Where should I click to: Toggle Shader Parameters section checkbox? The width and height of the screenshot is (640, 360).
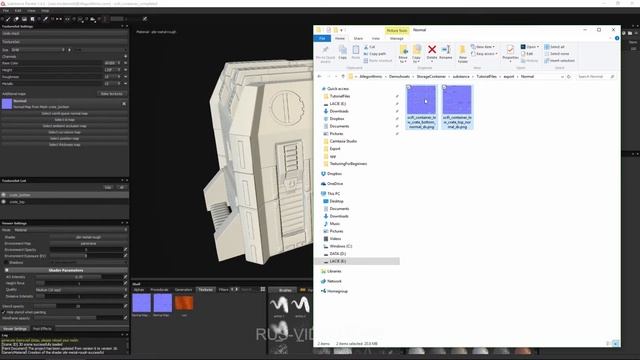click(7, 270)
